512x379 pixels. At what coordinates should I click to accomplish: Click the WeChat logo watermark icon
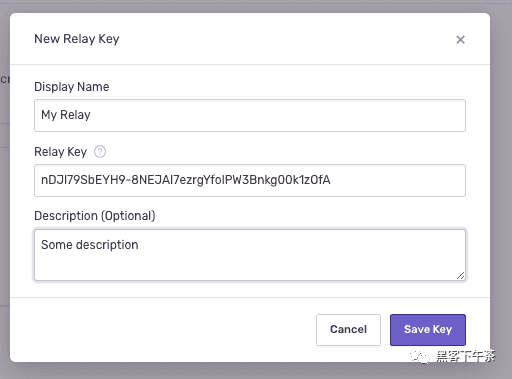(x=419, y=356)
